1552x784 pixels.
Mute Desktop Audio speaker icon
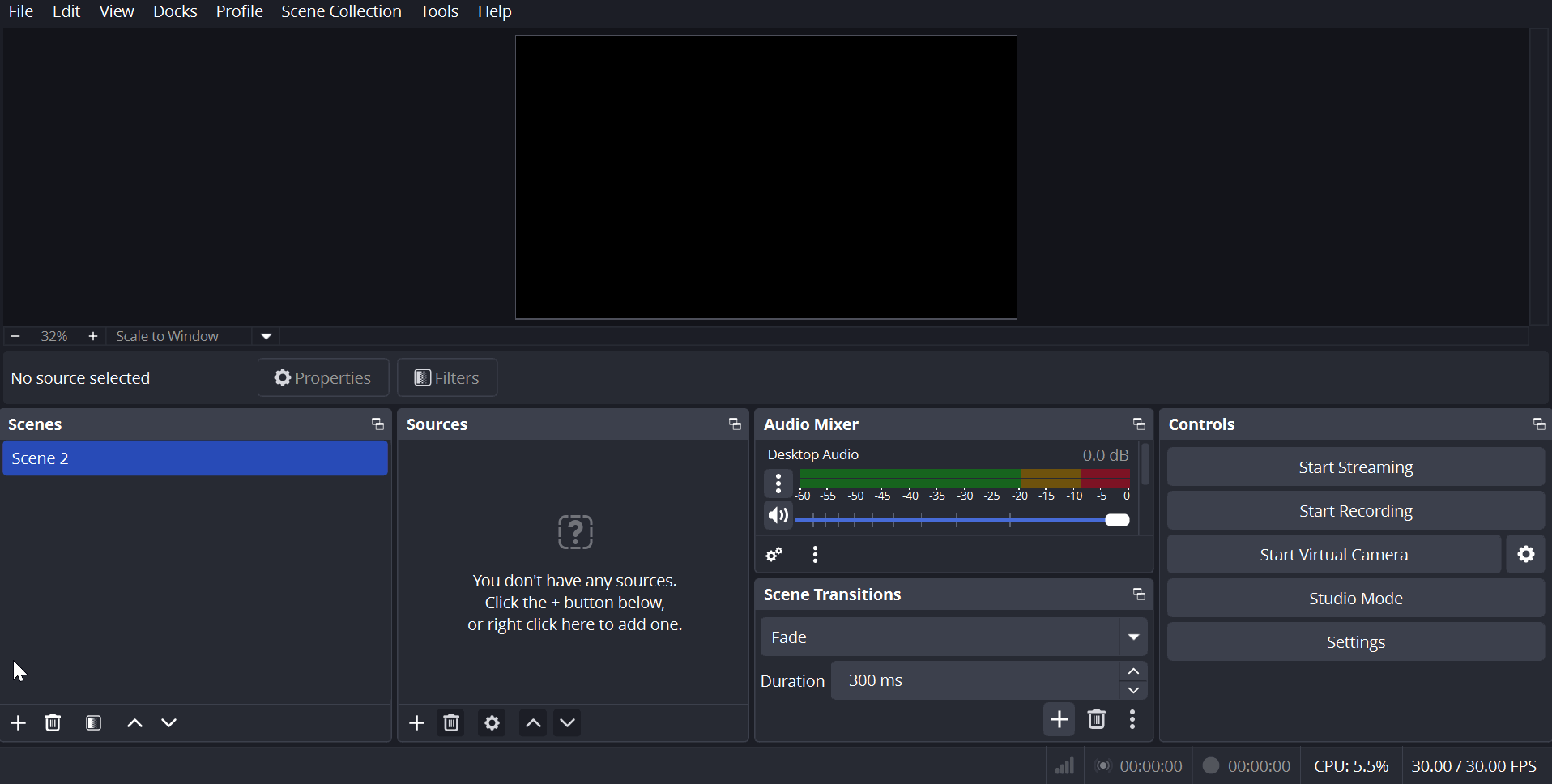click(778, 517)
